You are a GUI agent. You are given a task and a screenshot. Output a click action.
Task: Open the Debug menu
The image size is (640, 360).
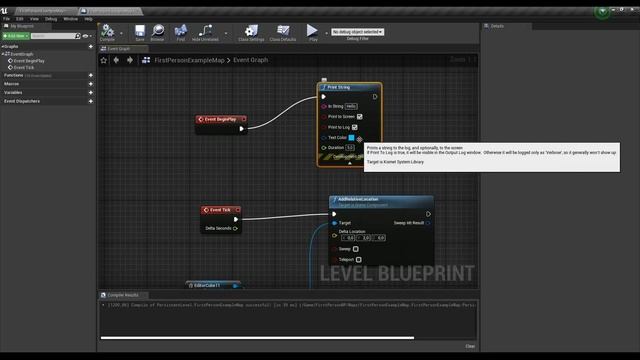[x=51, y=19]
